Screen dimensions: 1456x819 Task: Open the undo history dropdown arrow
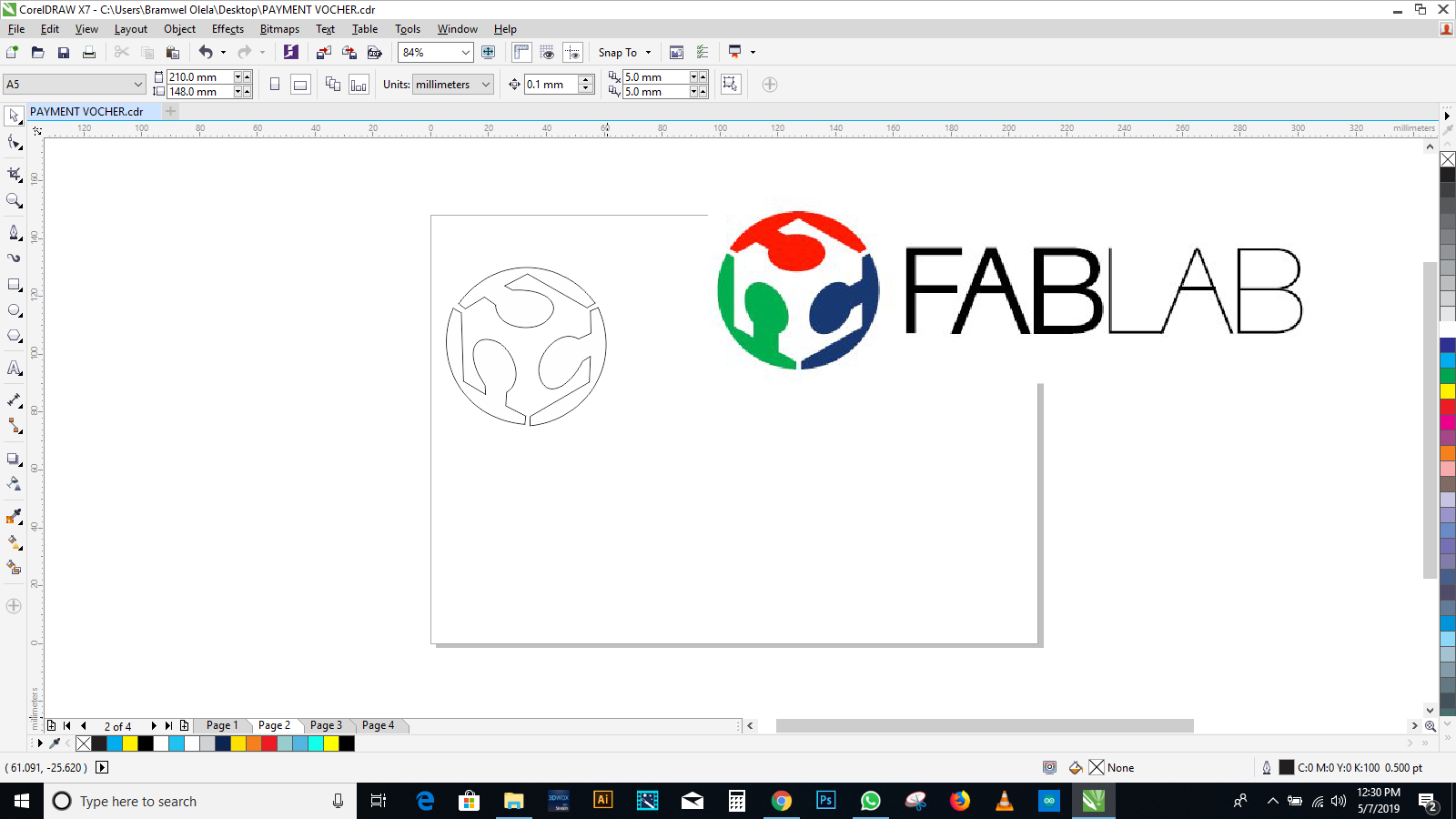coord(223,53)
